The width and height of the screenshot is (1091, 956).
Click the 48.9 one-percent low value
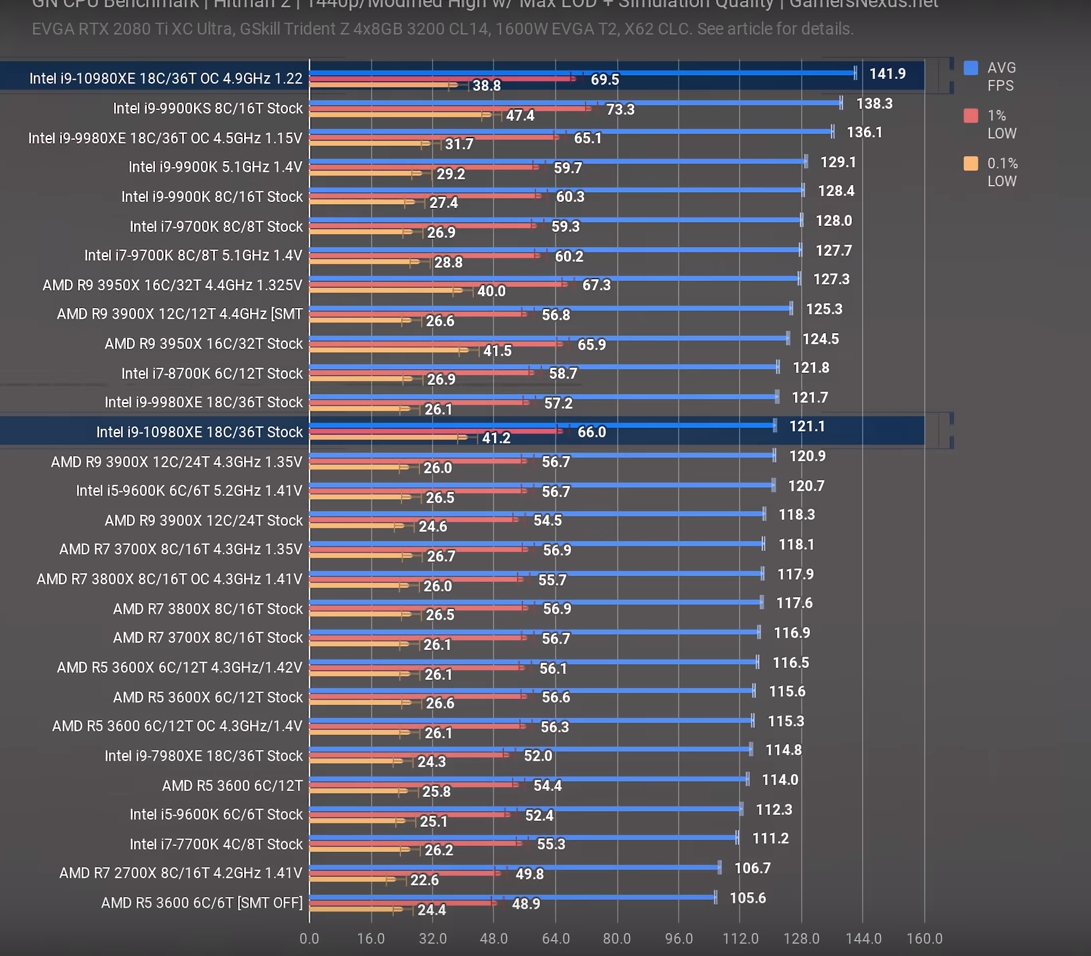[526, 904]
